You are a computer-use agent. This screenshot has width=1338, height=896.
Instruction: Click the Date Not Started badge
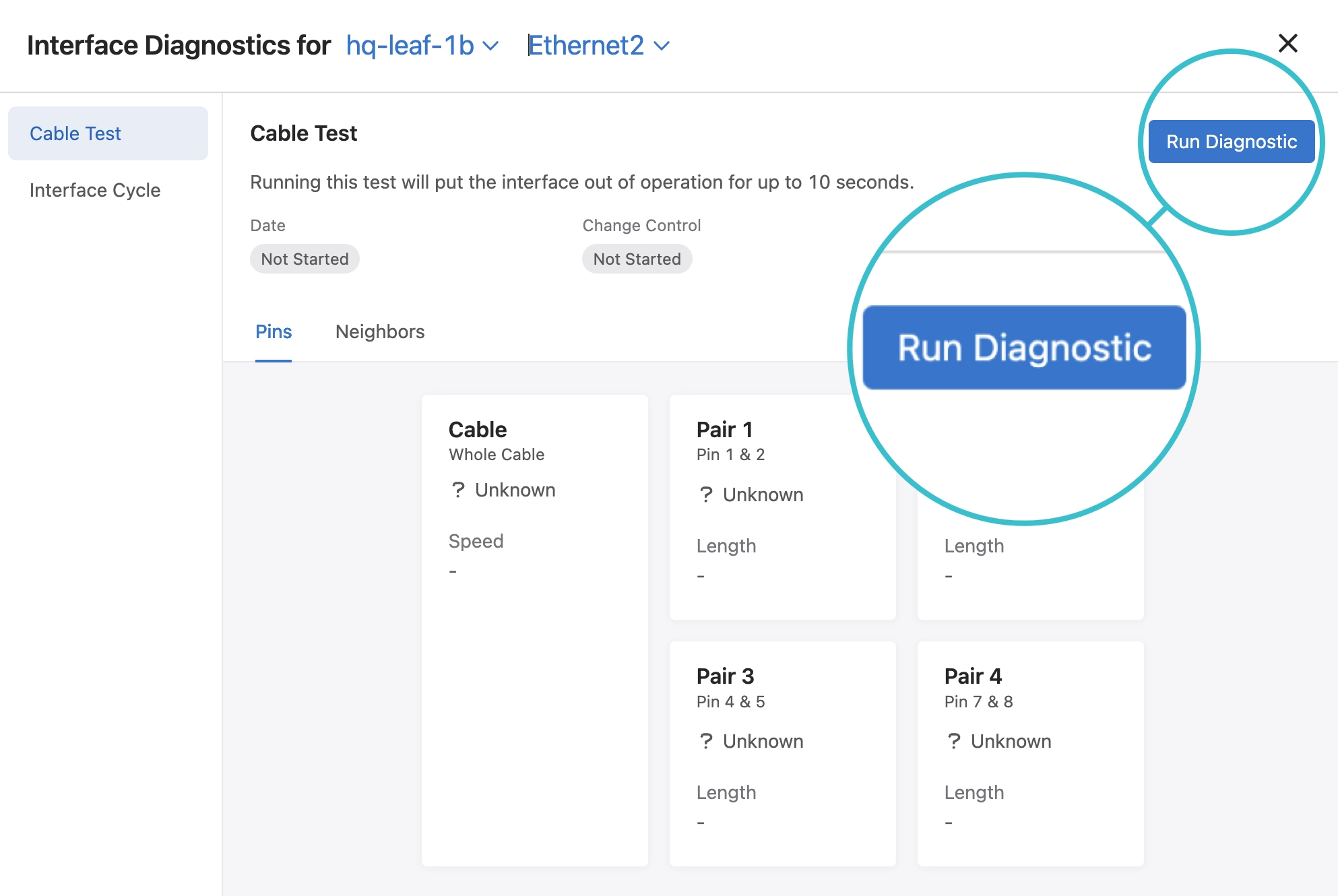[305, 259]
